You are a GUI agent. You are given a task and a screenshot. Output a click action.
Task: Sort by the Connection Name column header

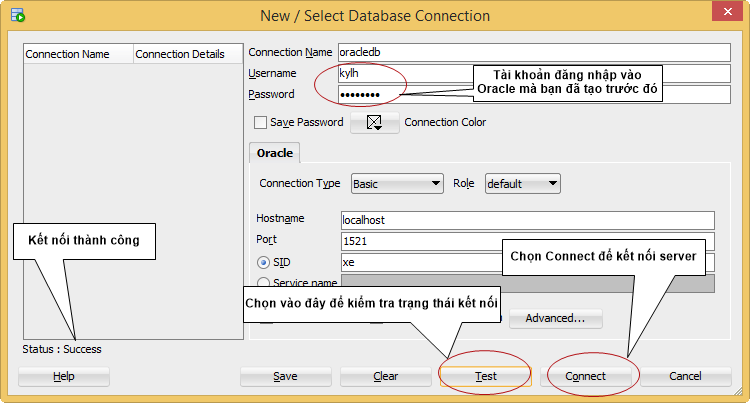coord(78,54)
